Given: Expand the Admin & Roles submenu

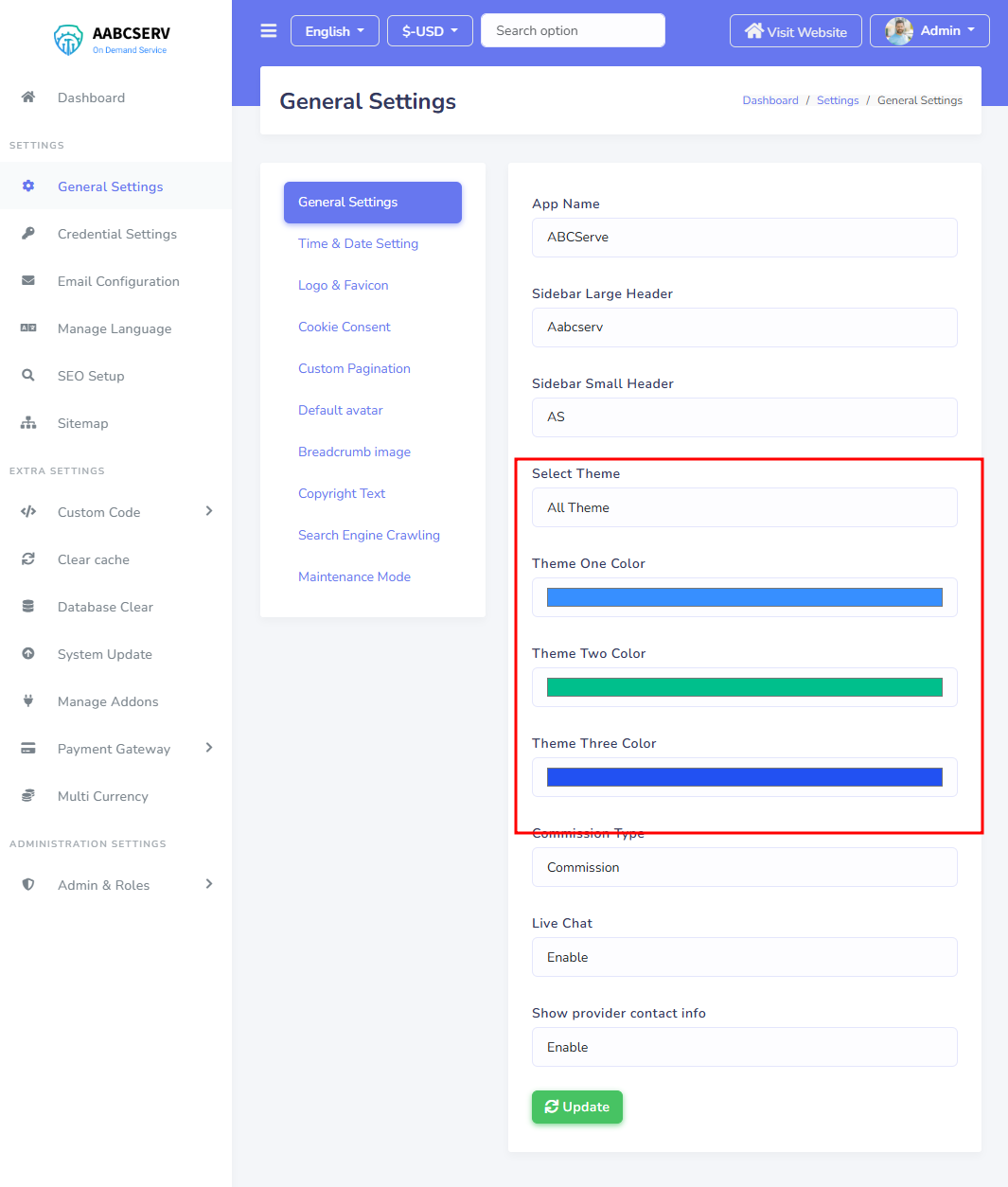Looking at the screenshot, I should point(209,884).
